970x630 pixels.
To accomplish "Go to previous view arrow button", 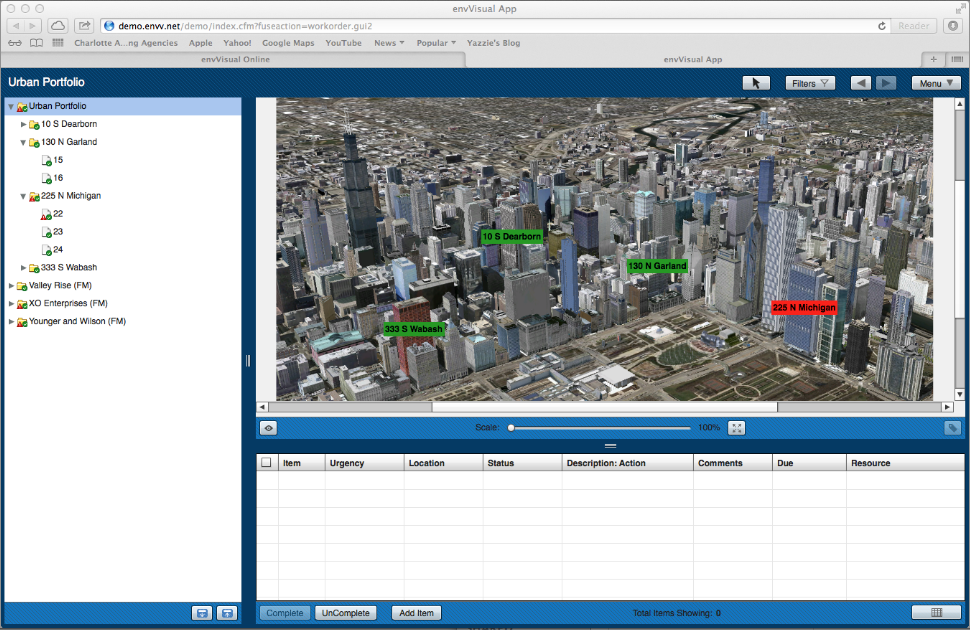I will point(861,83).
